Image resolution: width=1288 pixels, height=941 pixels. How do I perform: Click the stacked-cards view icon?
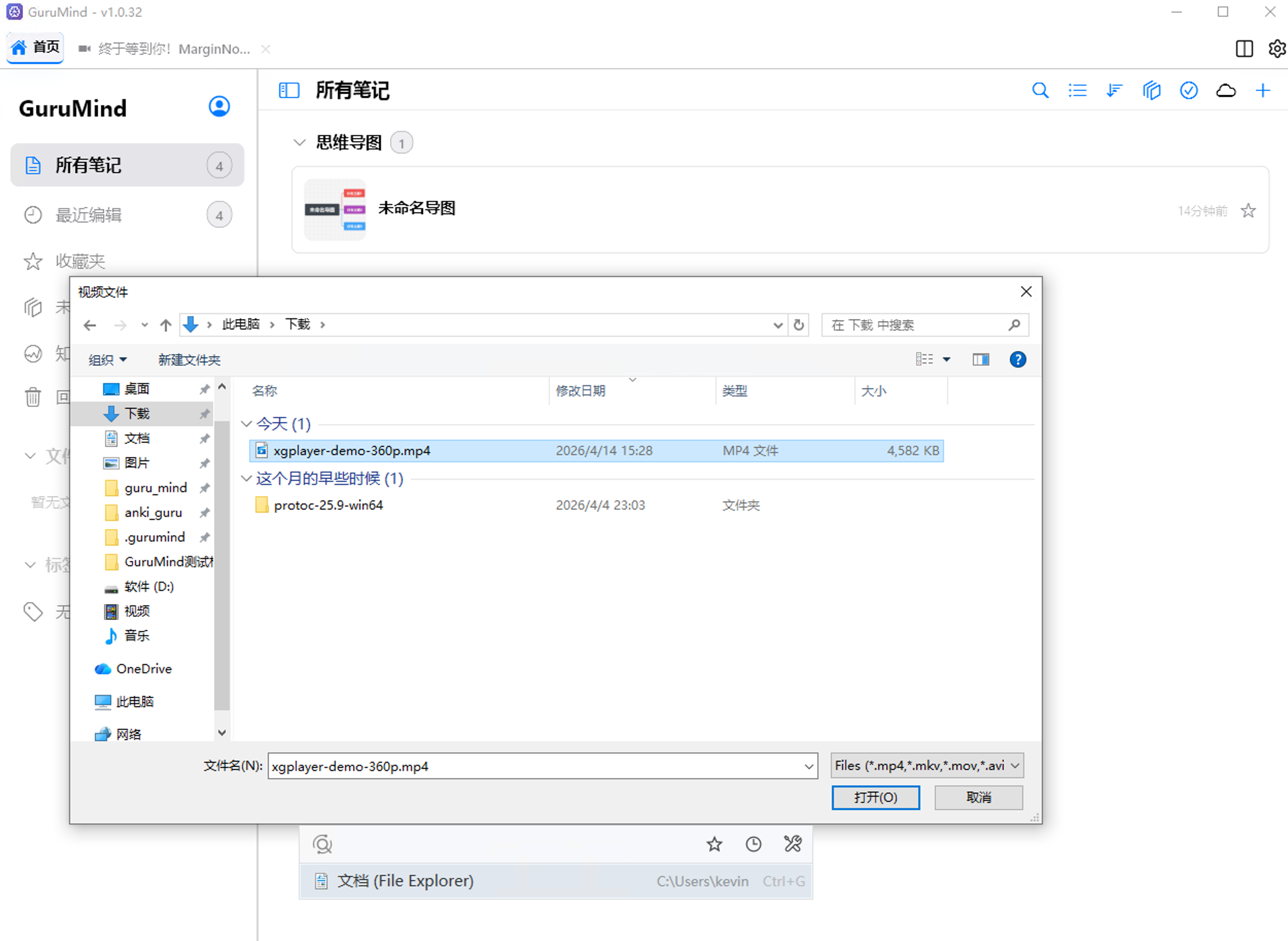coord(1151,90)
